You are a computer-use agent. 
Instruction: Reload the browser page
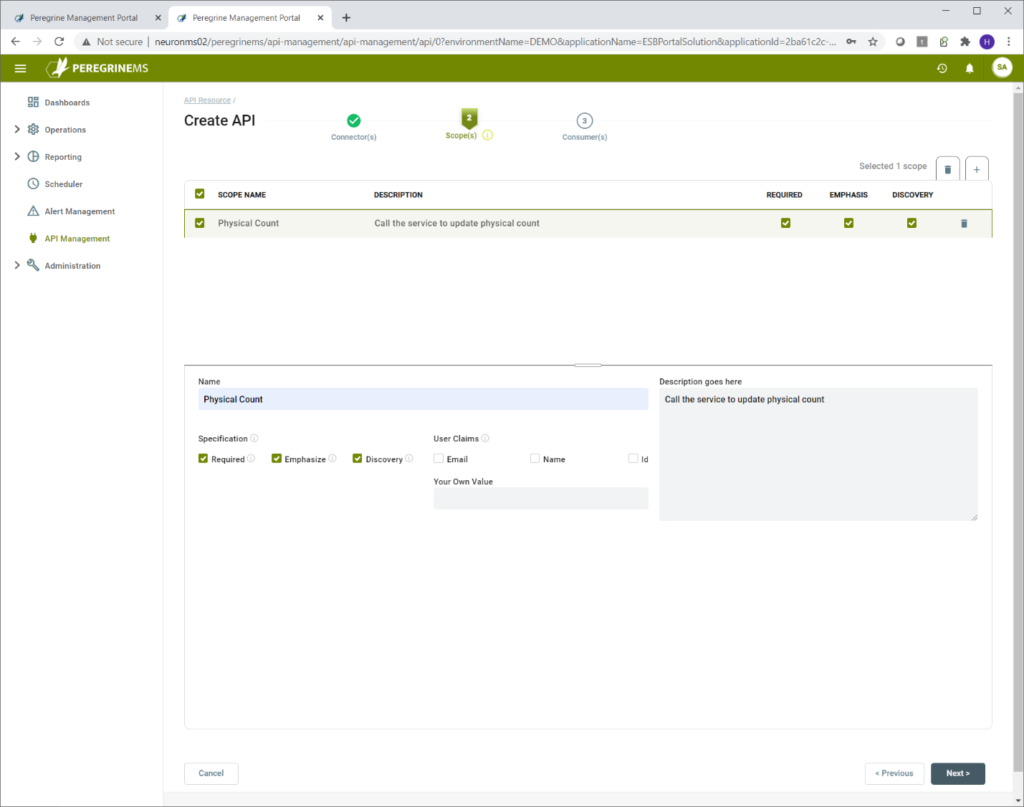pos(59,41)
